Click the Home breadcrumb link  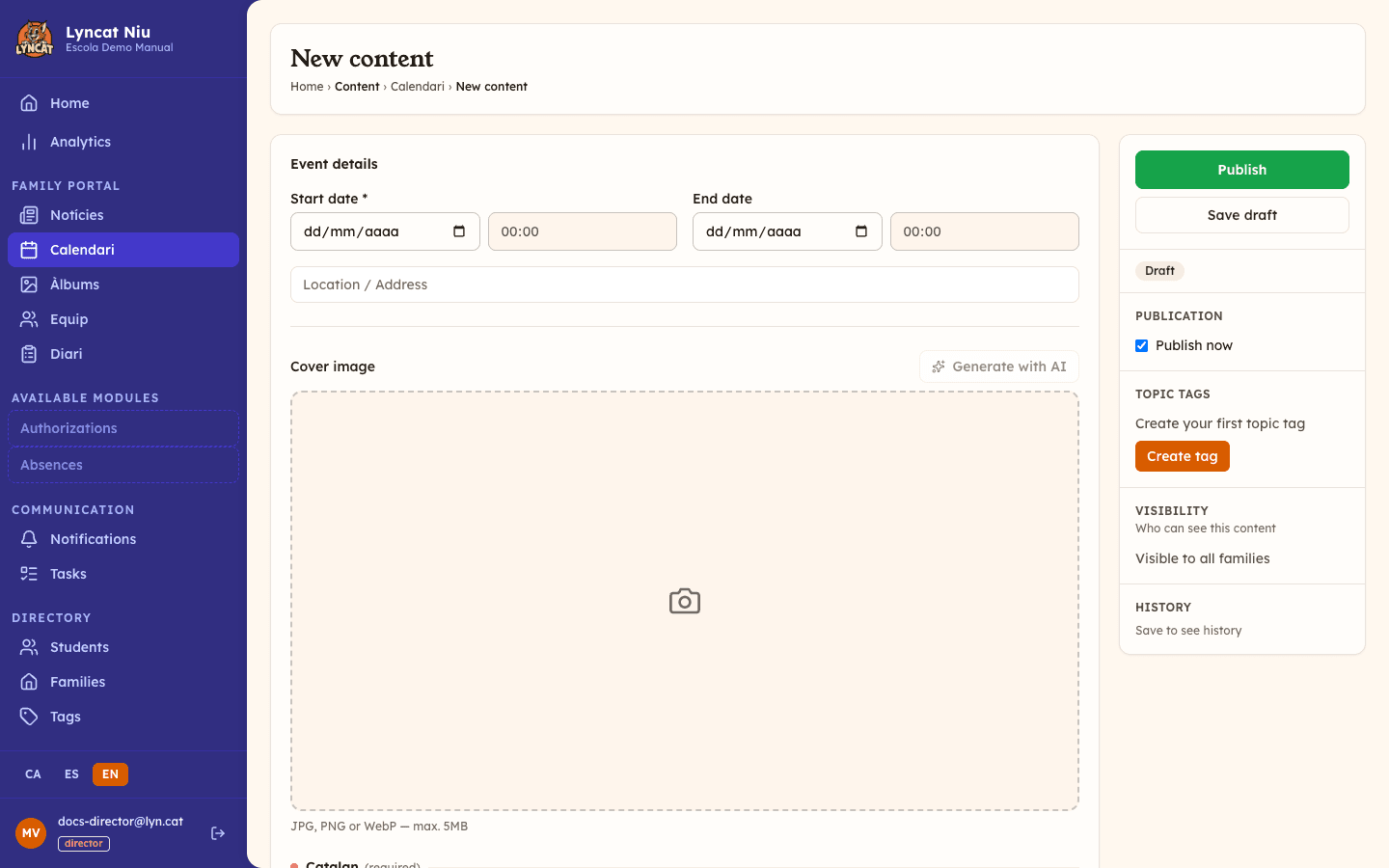(x=307, y=87)
